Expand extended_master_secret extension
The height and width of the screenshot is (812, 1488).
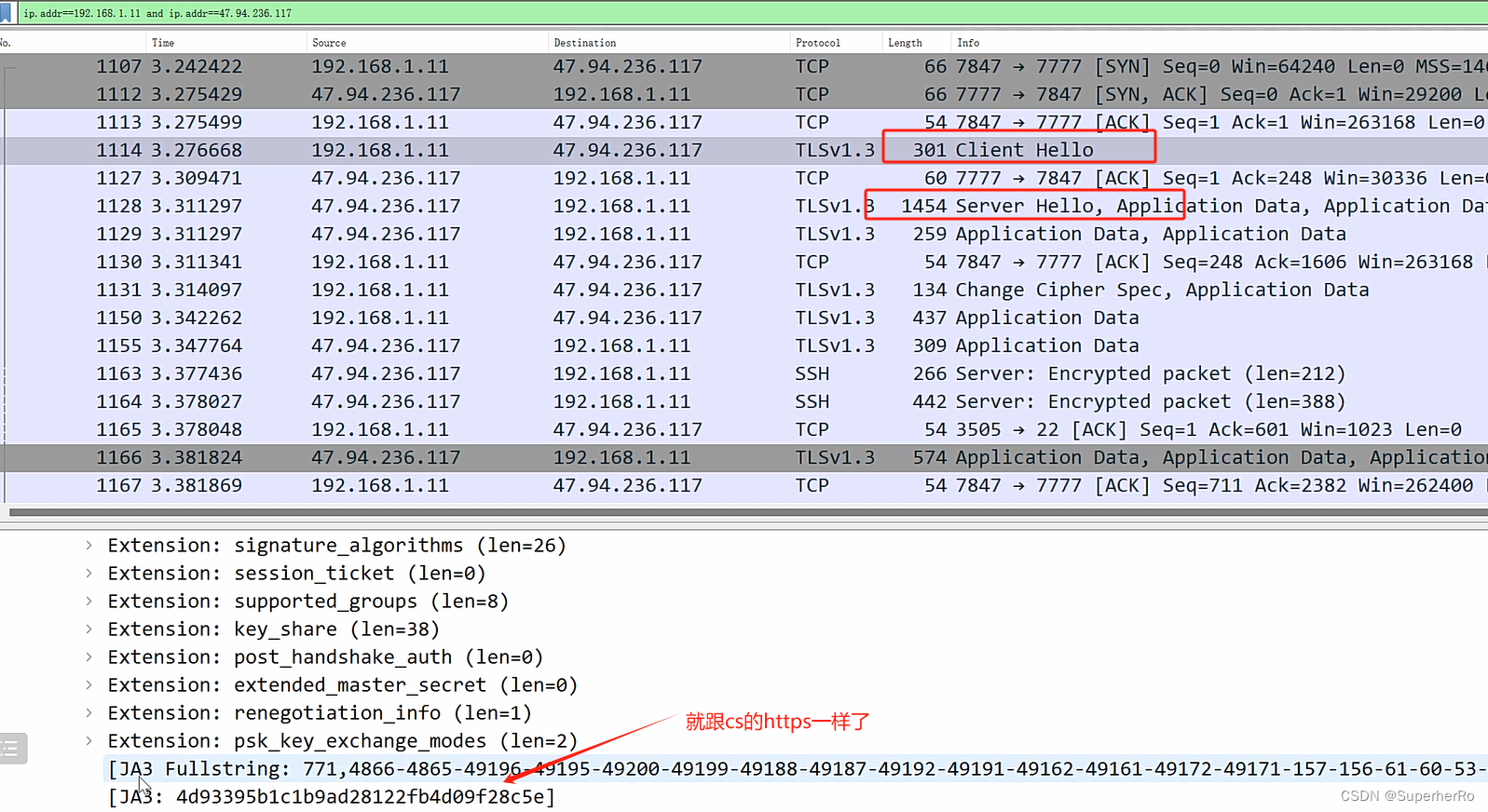point(89,685)
